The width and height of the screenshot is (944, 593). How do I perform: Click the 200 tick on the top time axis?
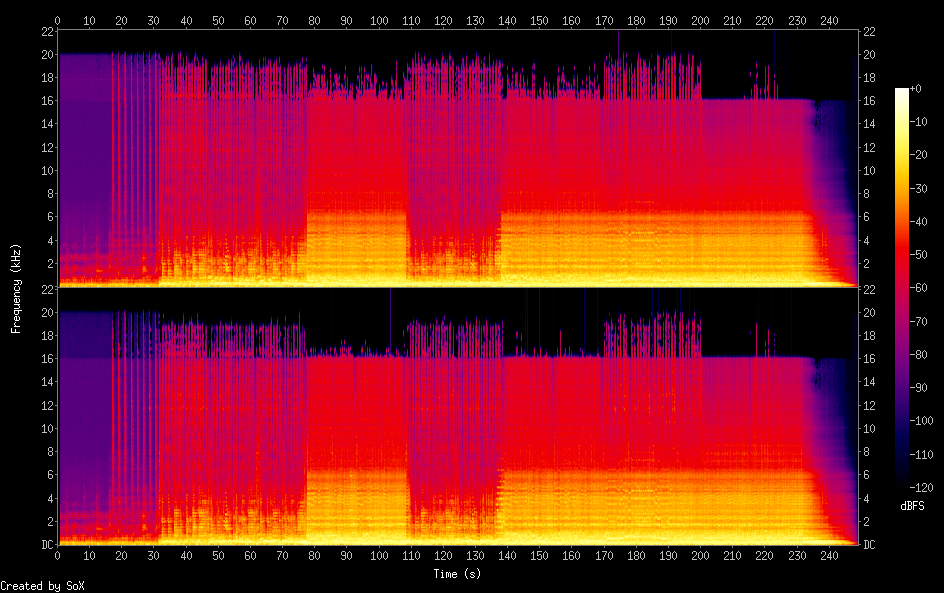pyautogui.click(x=700, y=20)
